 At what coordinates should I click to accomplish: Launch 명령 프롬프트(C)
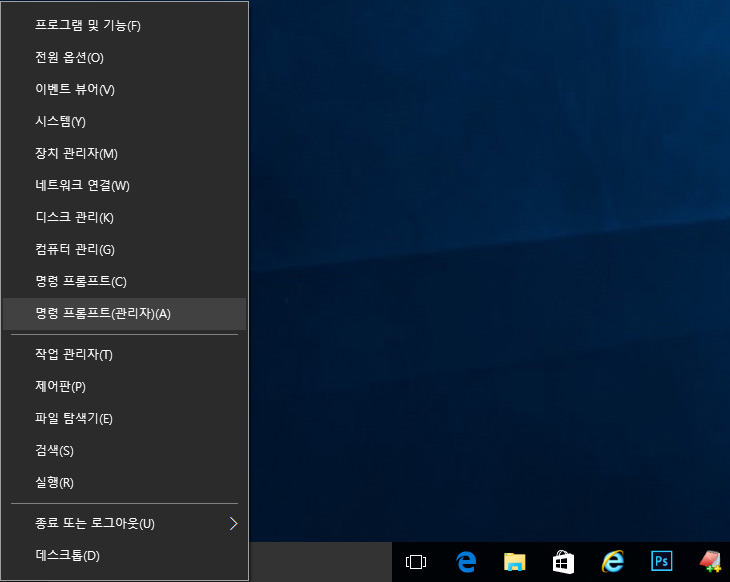click(x=124, y=282)
